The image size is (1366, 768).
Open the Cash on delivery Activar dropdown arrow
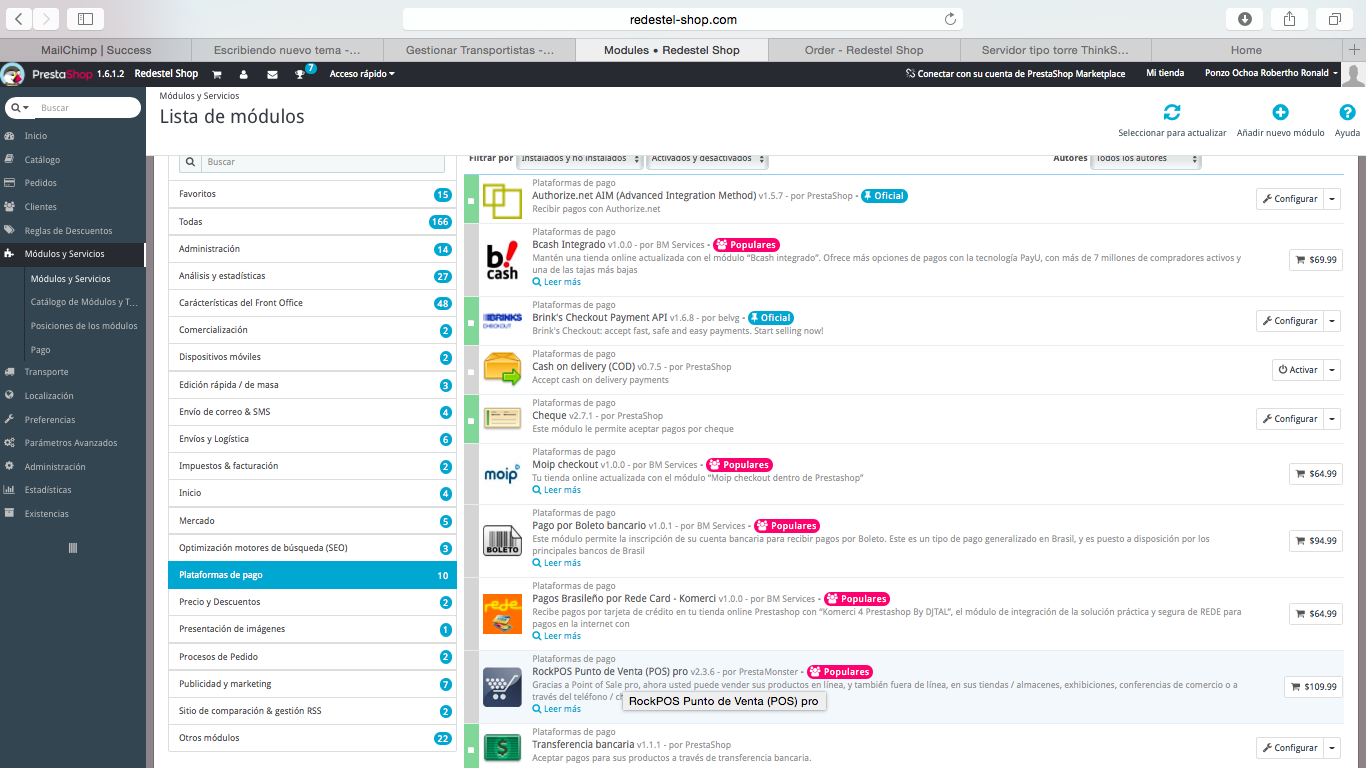click(1332, 370)
